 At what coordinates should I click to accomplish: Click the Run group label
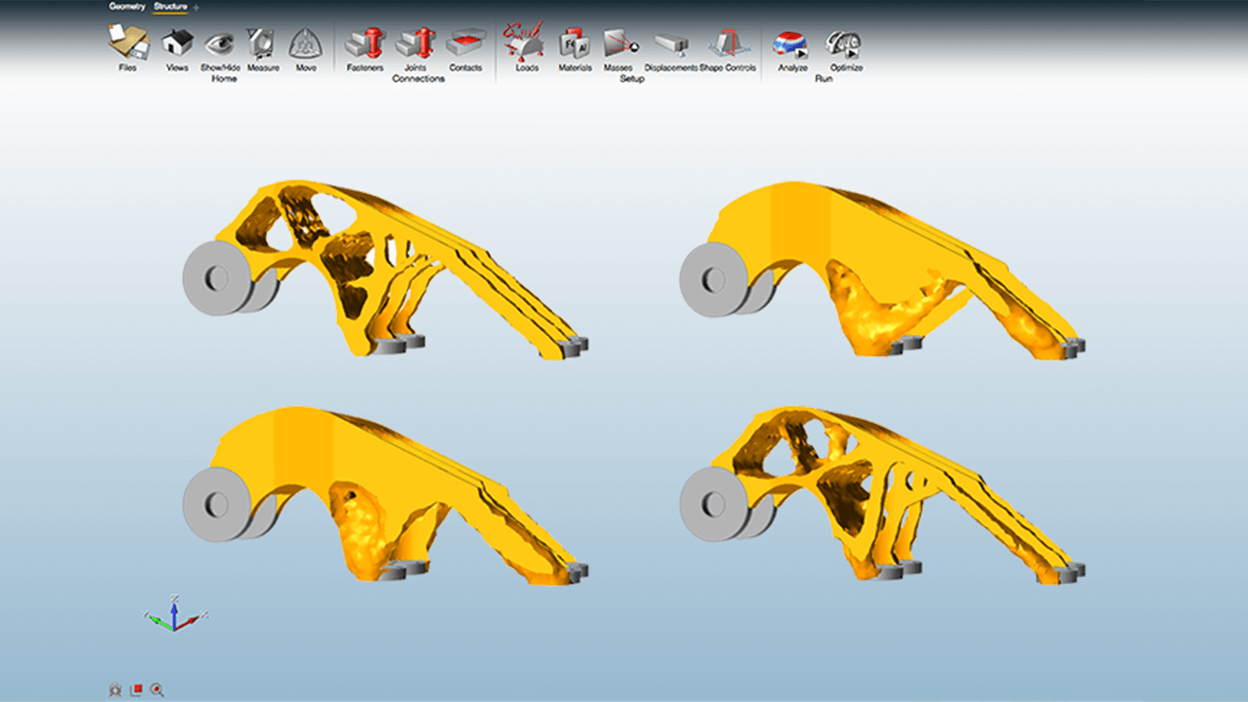click(x=823, y=78)
